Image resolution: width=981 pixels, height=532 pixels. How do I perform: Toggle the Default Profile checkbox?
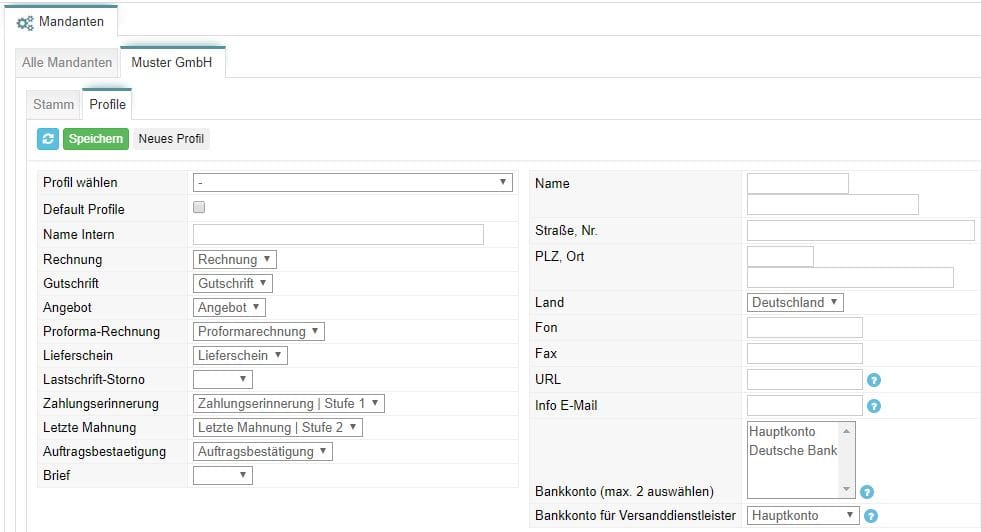pyautogui.click(x=199, y=207)
